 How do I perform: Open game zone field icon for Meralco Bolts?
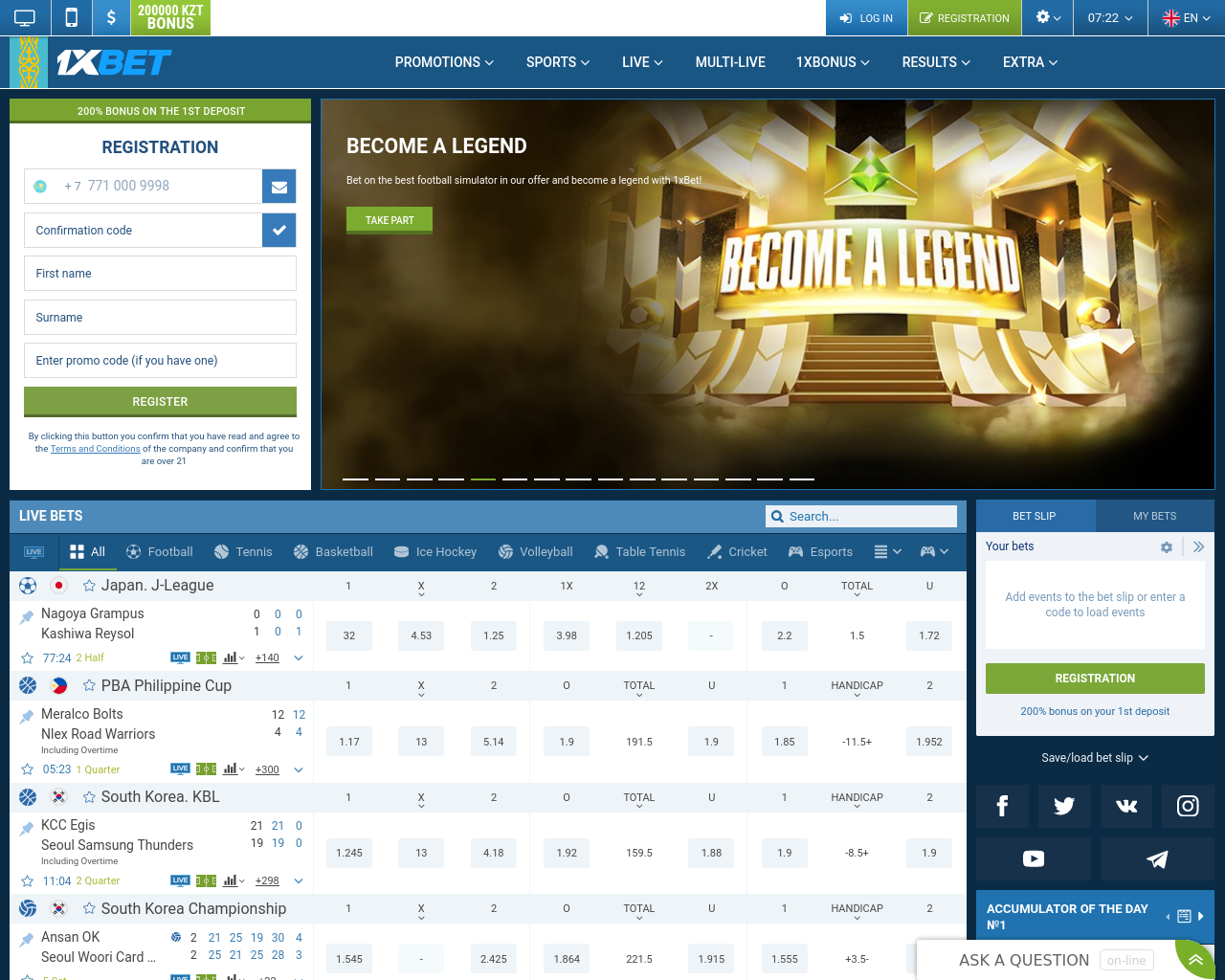[206, 769]
